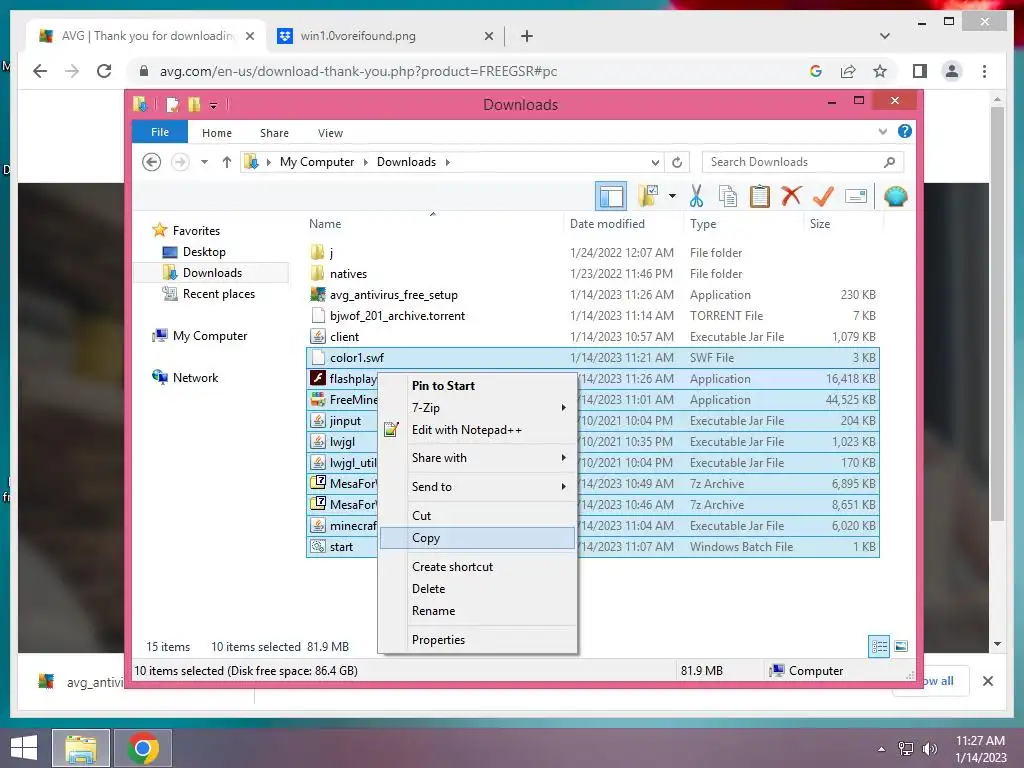Select Copy in the context menu

click(x=477, y=538)
